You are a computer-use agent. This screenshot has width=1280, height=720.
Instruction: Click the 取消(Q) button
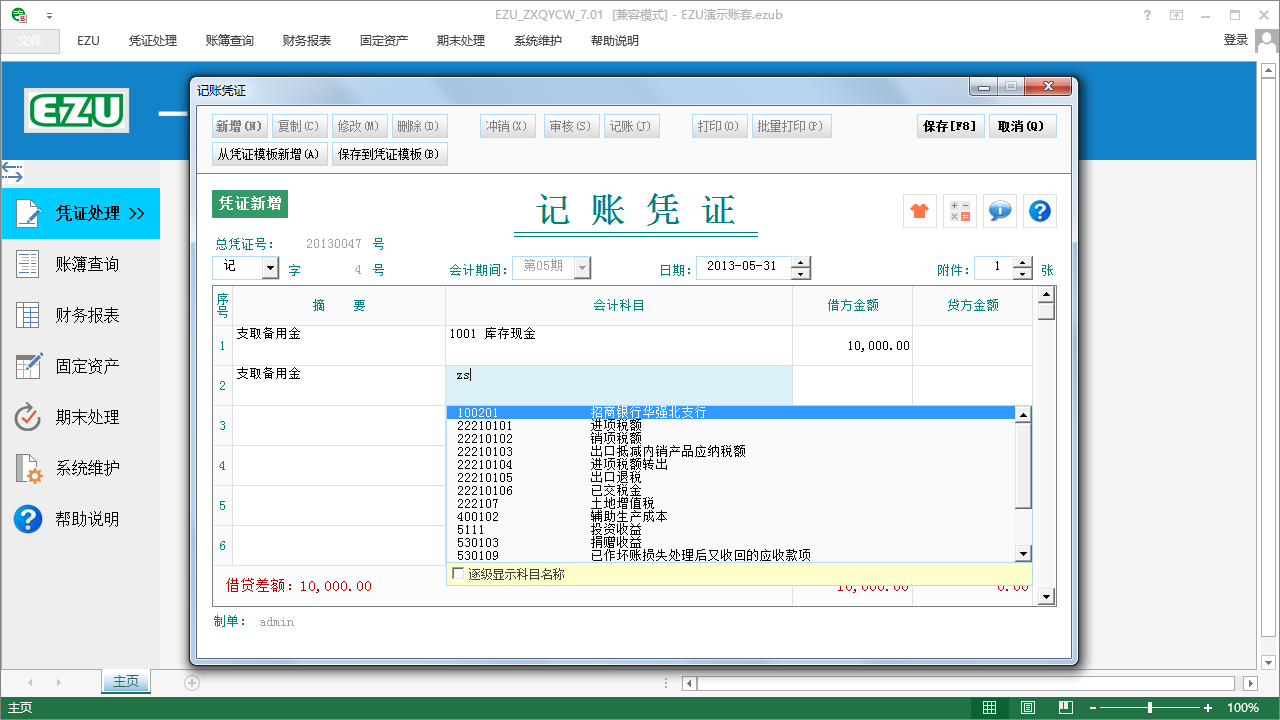coord(1022,126)
